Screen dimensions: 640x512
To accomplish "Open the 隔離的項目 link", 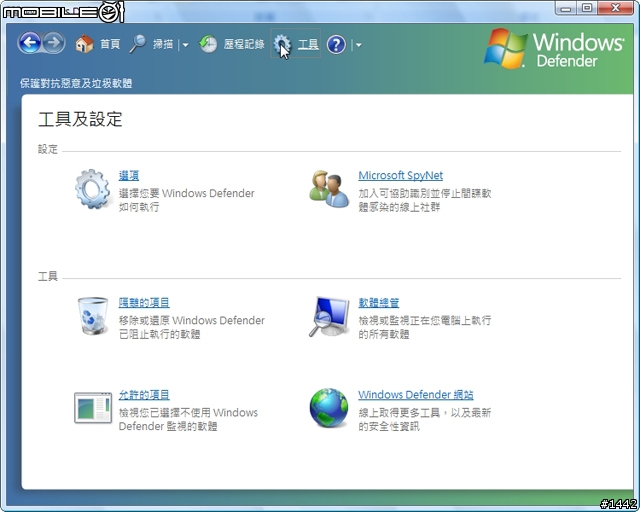I will tap(144, 303).
